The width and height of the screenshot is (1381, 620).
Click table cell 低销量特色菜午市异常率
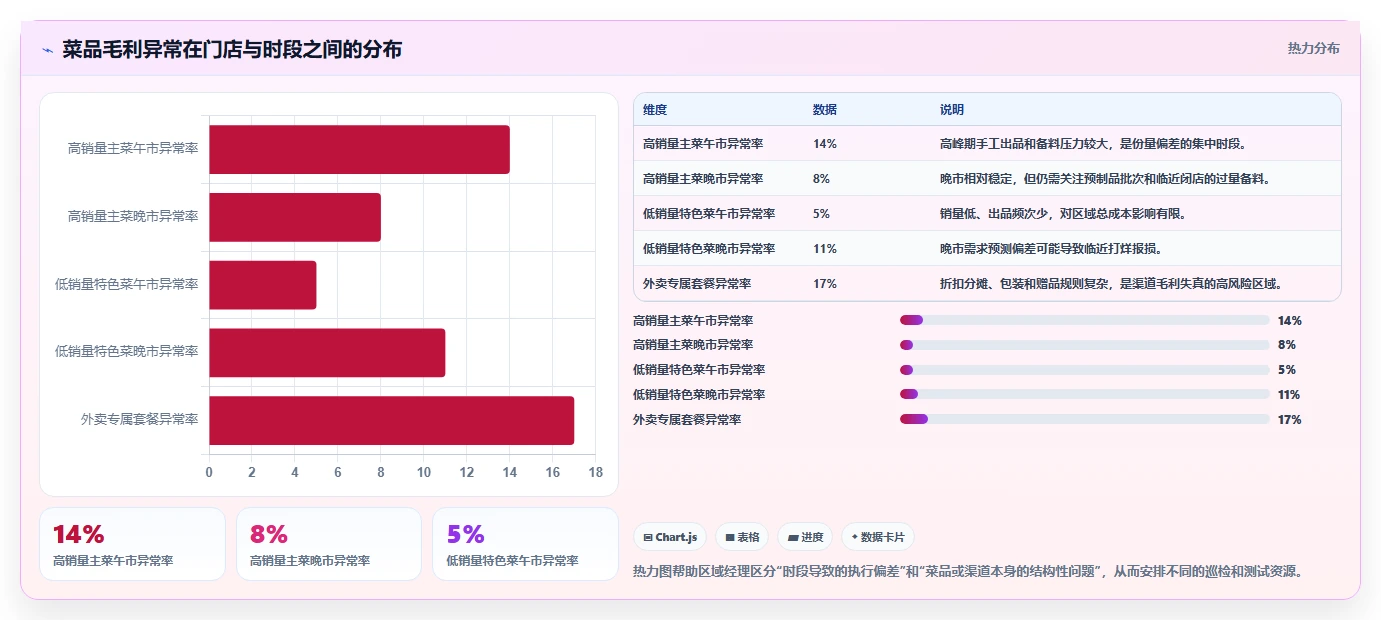(x=709, y=213)
